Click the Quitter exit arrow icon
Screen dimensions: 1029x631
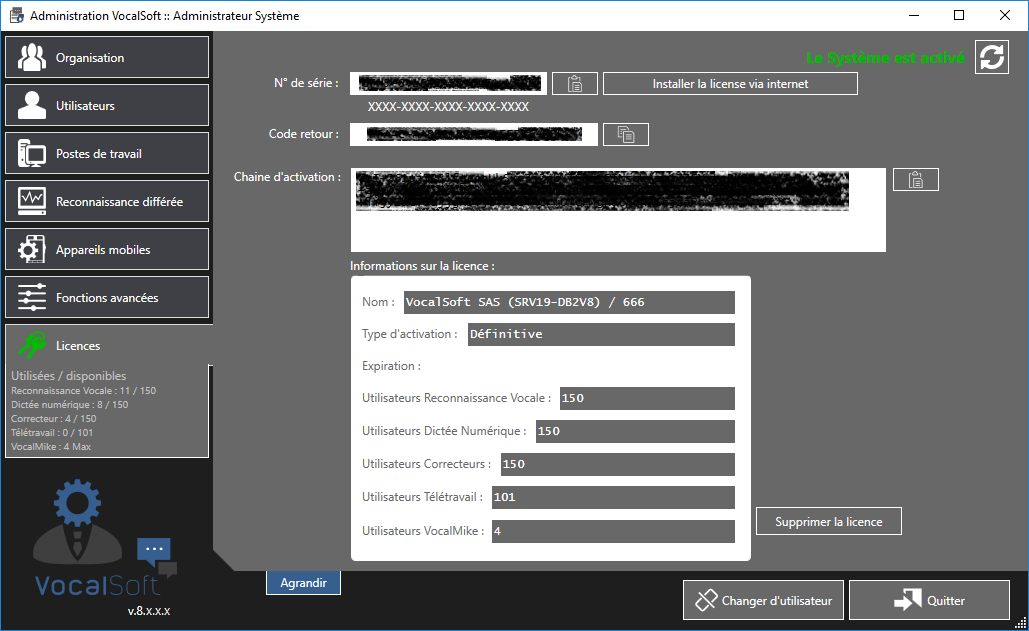pyautogui.click(x=908, y=600)
